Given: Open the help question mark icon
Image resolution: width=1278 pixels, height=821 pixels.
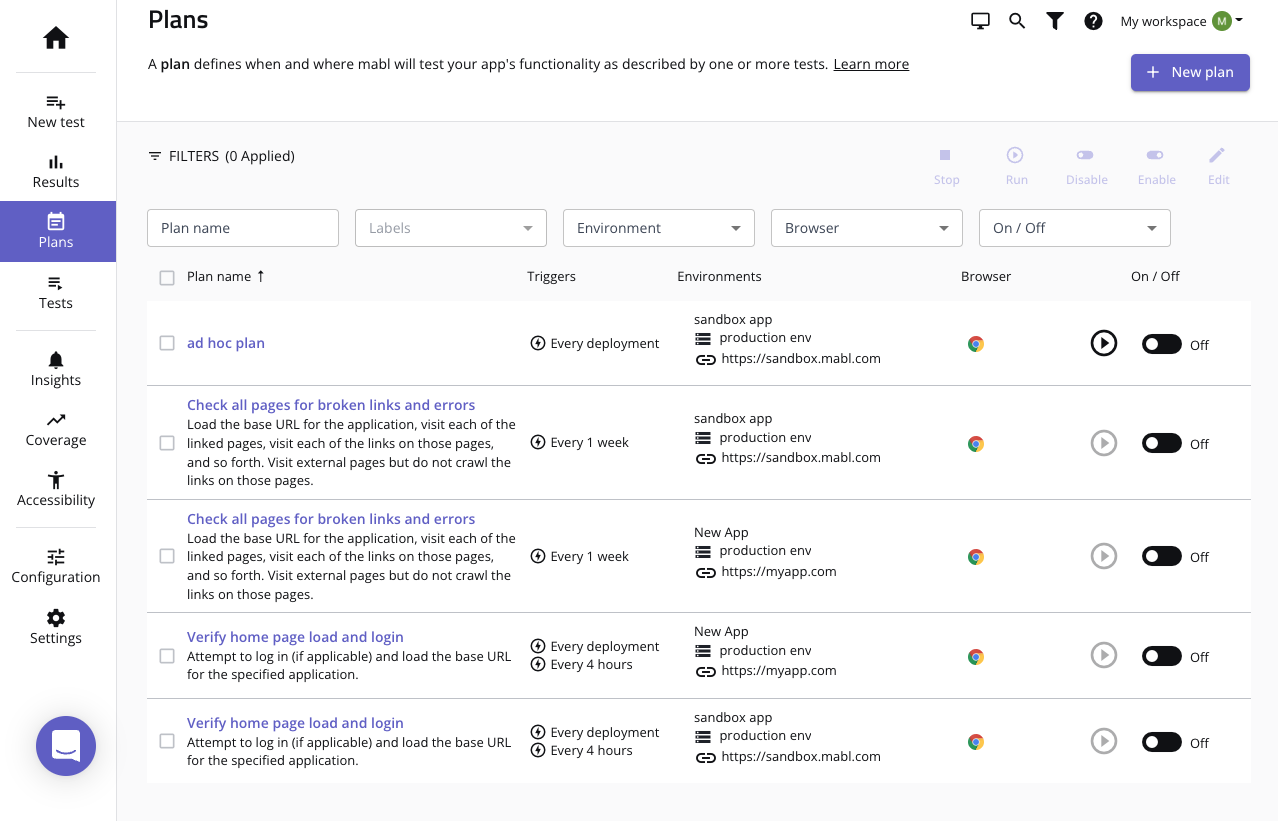Looking at the screenshot, I should (x=1093, y=21).
